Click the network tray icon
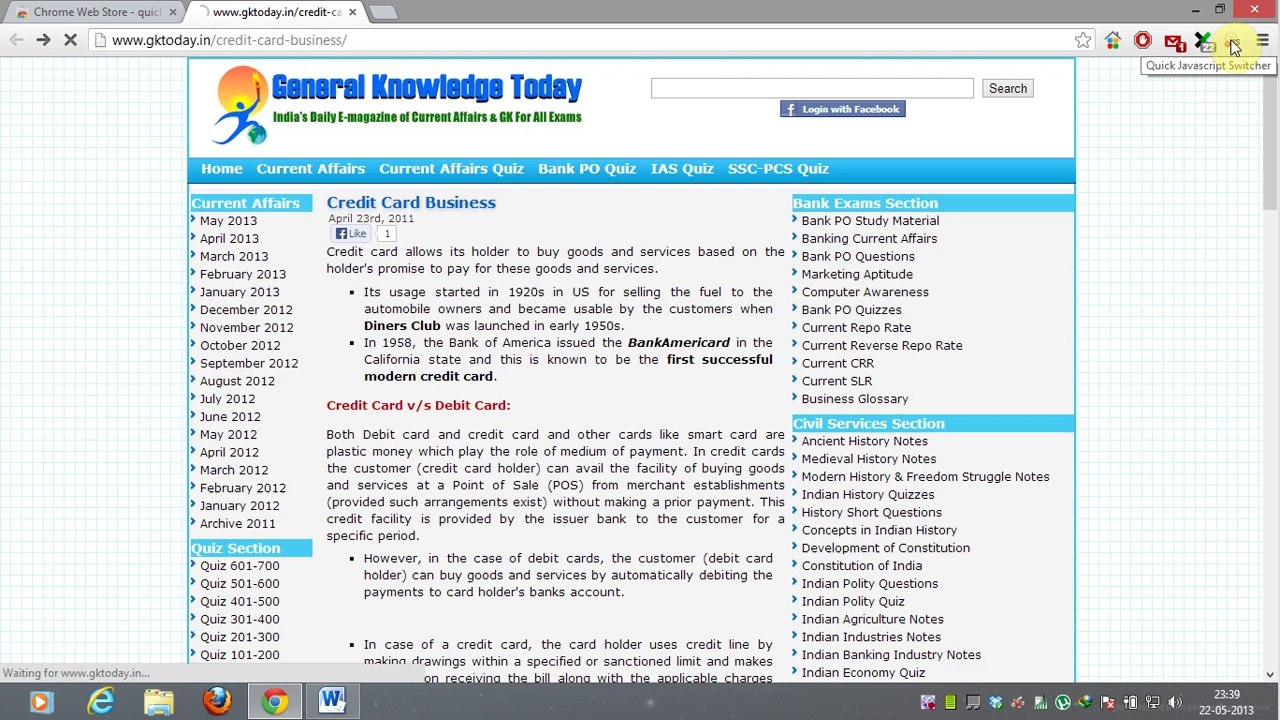 (x=1153, y=702)
